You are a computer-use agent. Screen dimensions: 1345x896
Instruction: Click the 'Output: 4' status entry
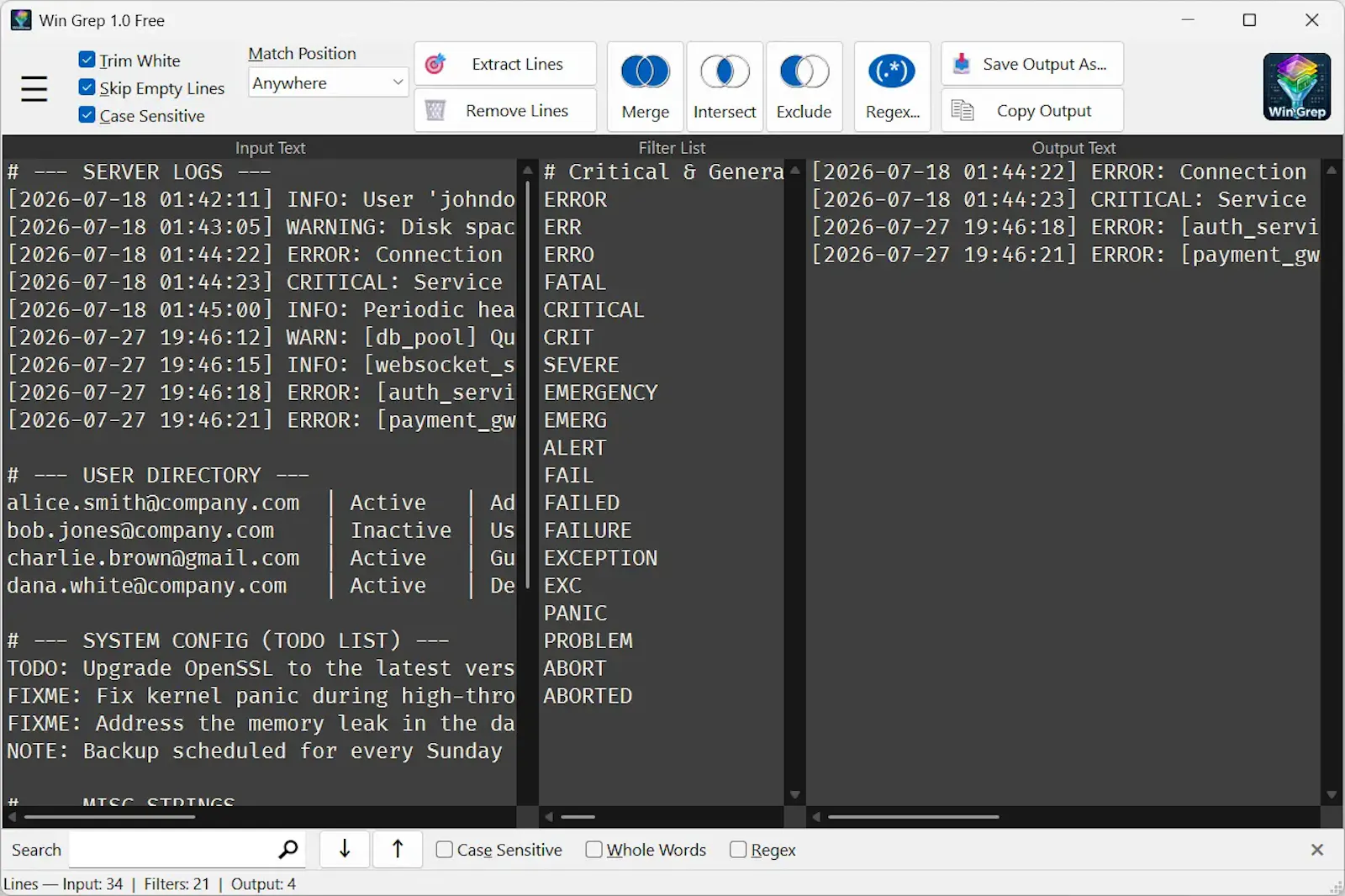tap(263, 883)
